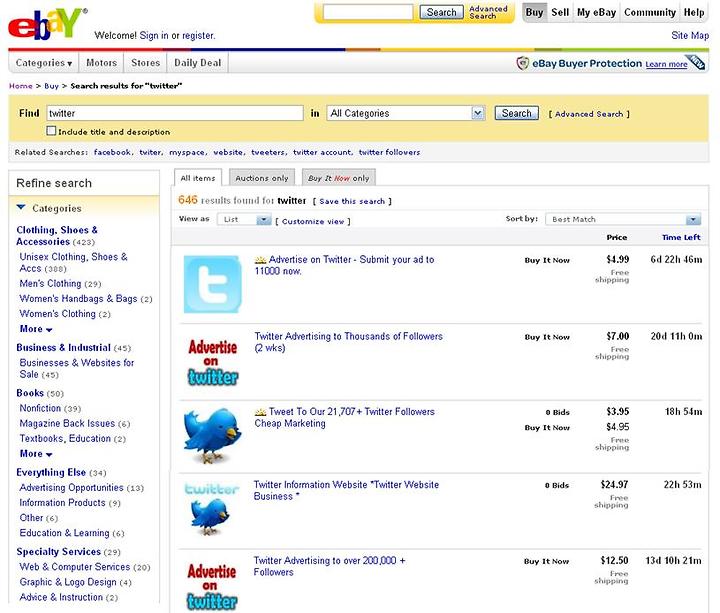This screenshot has height=613, width=720.
Task: Click the eBay Buyer Protection shield icon
Action: click(523, 63)
